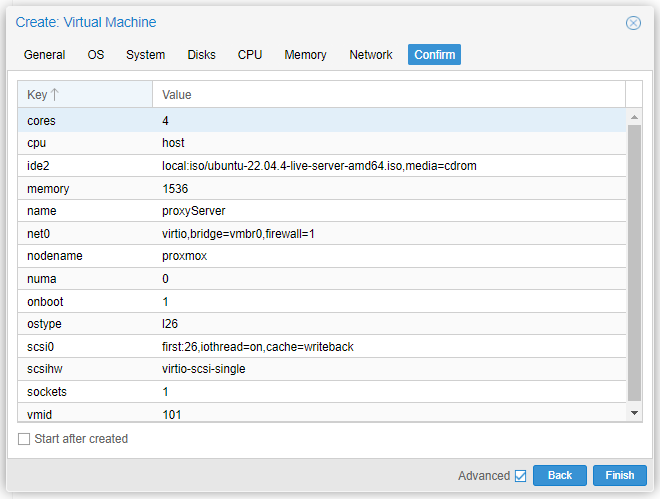Select the net0 key cell
The image size is (660, 499).
point(38,234)
